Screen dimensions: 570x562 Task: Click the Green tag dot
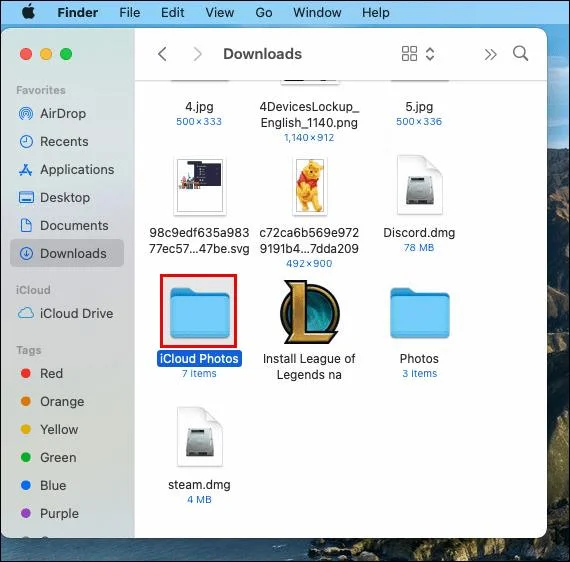coord(25,457)
